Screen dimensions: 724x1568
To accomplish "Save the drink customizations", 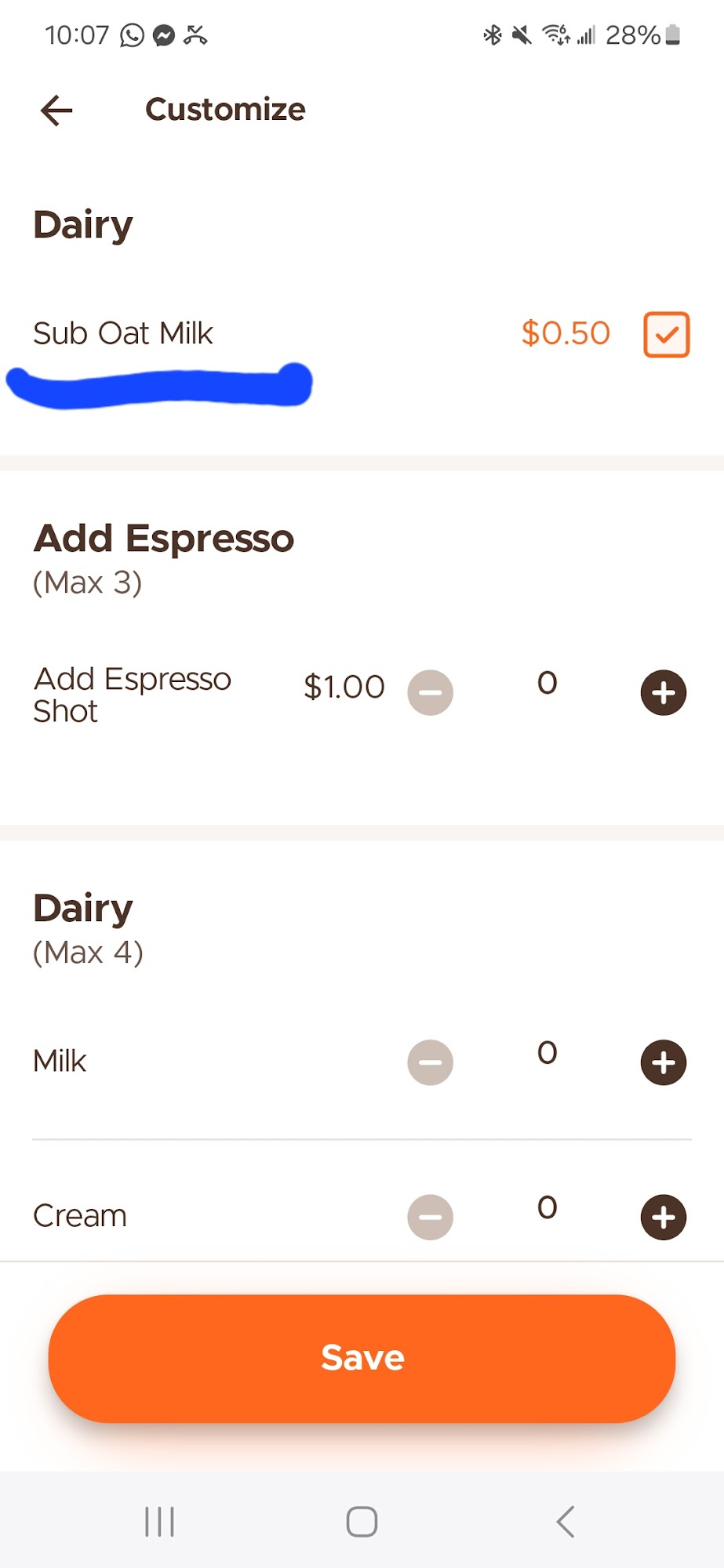I will (362, 1358).
